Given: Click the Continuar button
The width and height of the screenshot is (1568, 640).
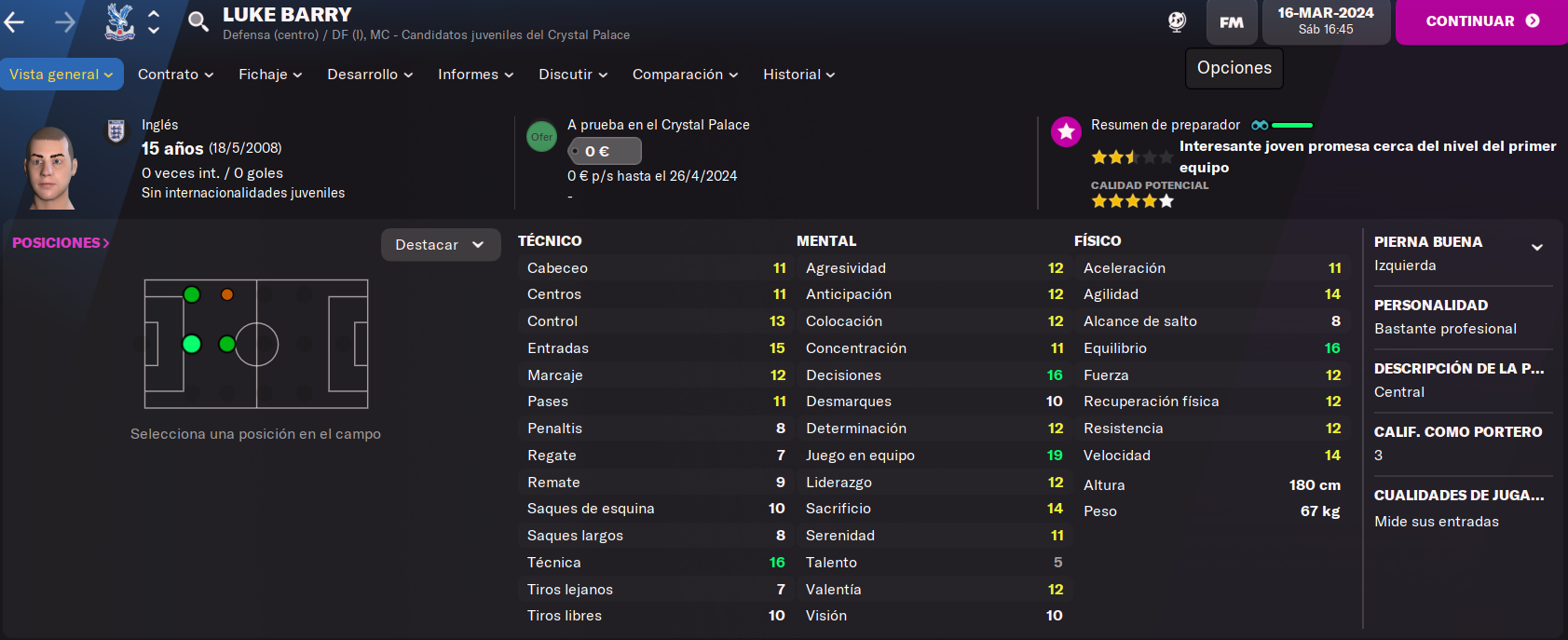Looking at the screenshot, I should pyautogui.click(x=1481, y=21).
